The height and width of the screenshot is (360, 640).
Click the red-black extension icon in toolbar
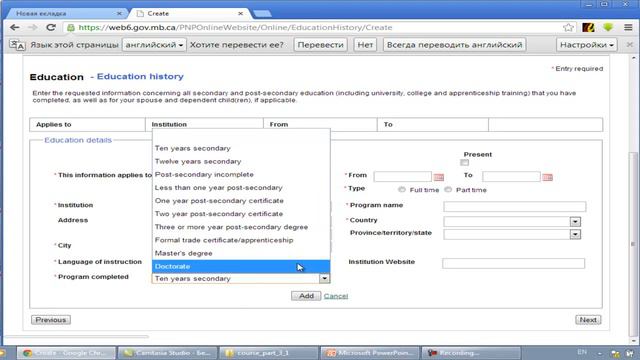pyautogui.click(x=588, y=27)
